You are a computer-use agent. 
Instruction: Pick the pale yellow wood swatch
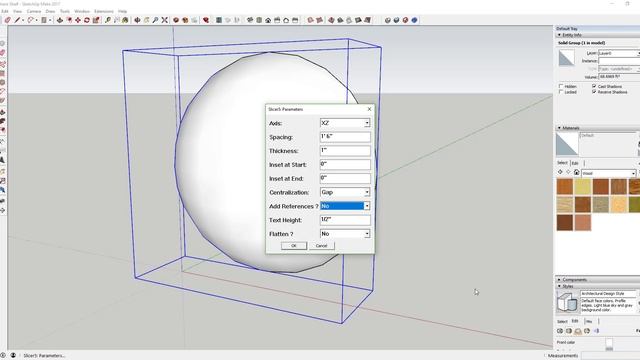(x=583, y=187)
